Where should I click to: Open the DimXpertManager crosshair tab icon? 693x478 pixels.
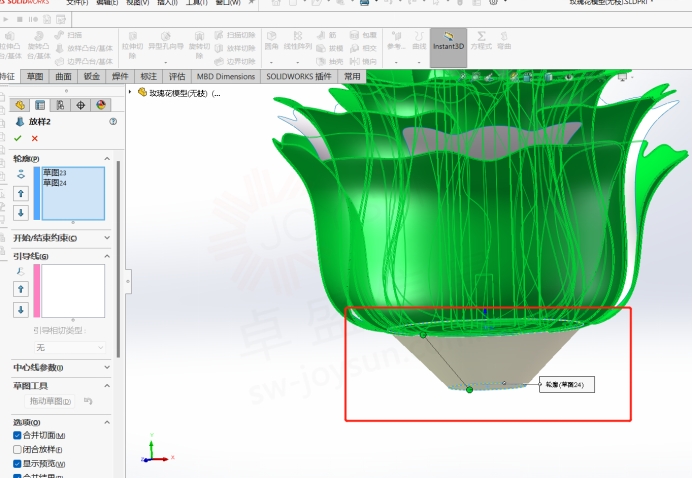(80, 105)
